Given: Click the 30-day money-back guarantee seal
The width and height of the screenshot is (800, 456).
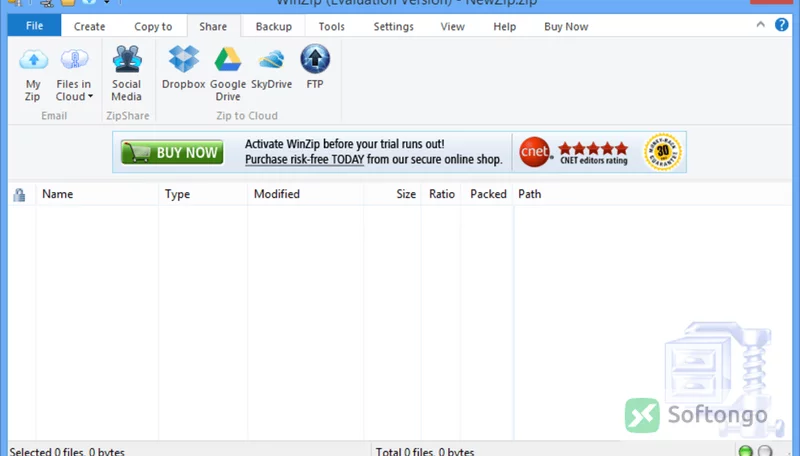Looking at the screenshot, I should click(663, 152).
